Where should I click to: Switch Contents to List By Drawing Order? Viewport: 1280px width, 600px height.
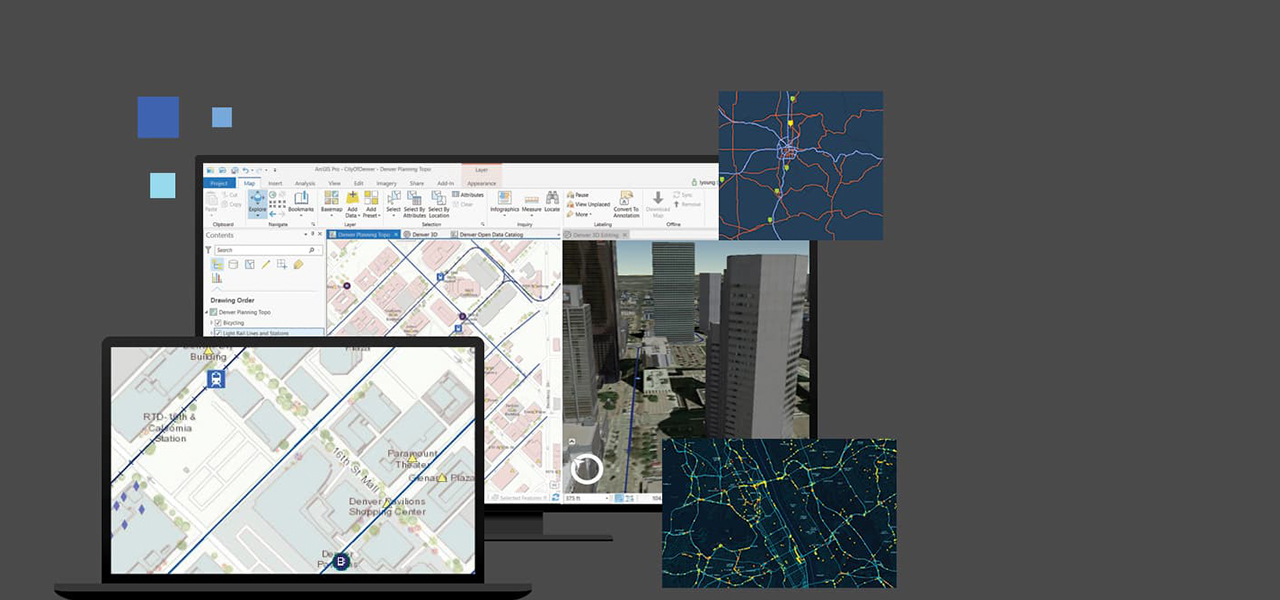pyautogui.click(x=217, y=264)
